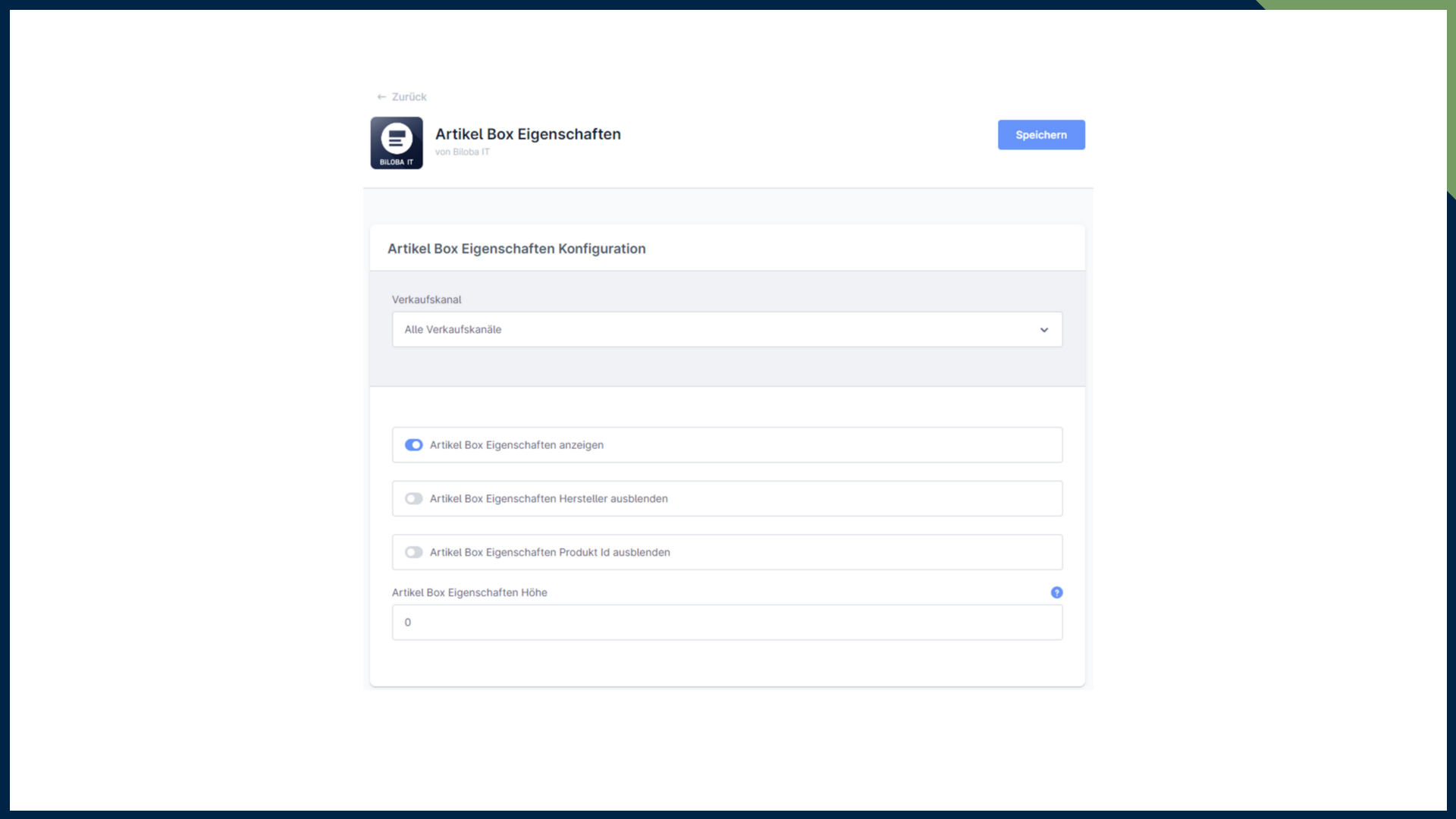1456x819 pixels.
Task: Enable the Hersteller ausblenden switch
Action: (413, 499)
